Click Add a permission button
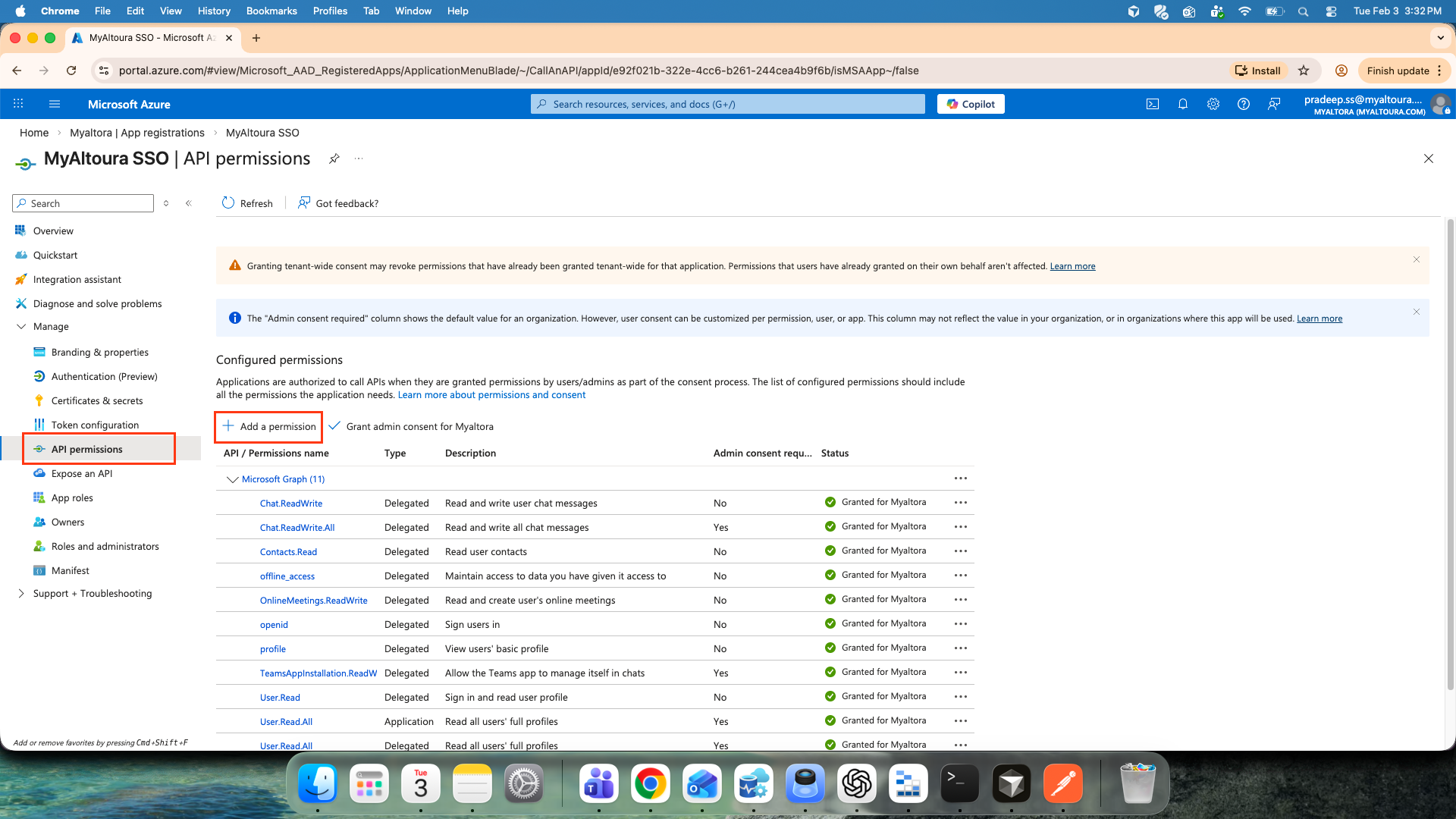Screen dimensions: 1456x819 (269, 427)
